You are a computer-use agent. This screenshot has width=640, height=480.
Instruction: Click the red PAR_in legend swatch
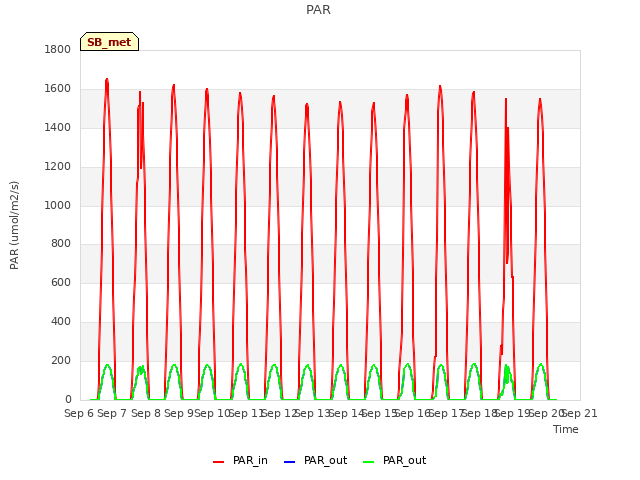coord(218,462)
